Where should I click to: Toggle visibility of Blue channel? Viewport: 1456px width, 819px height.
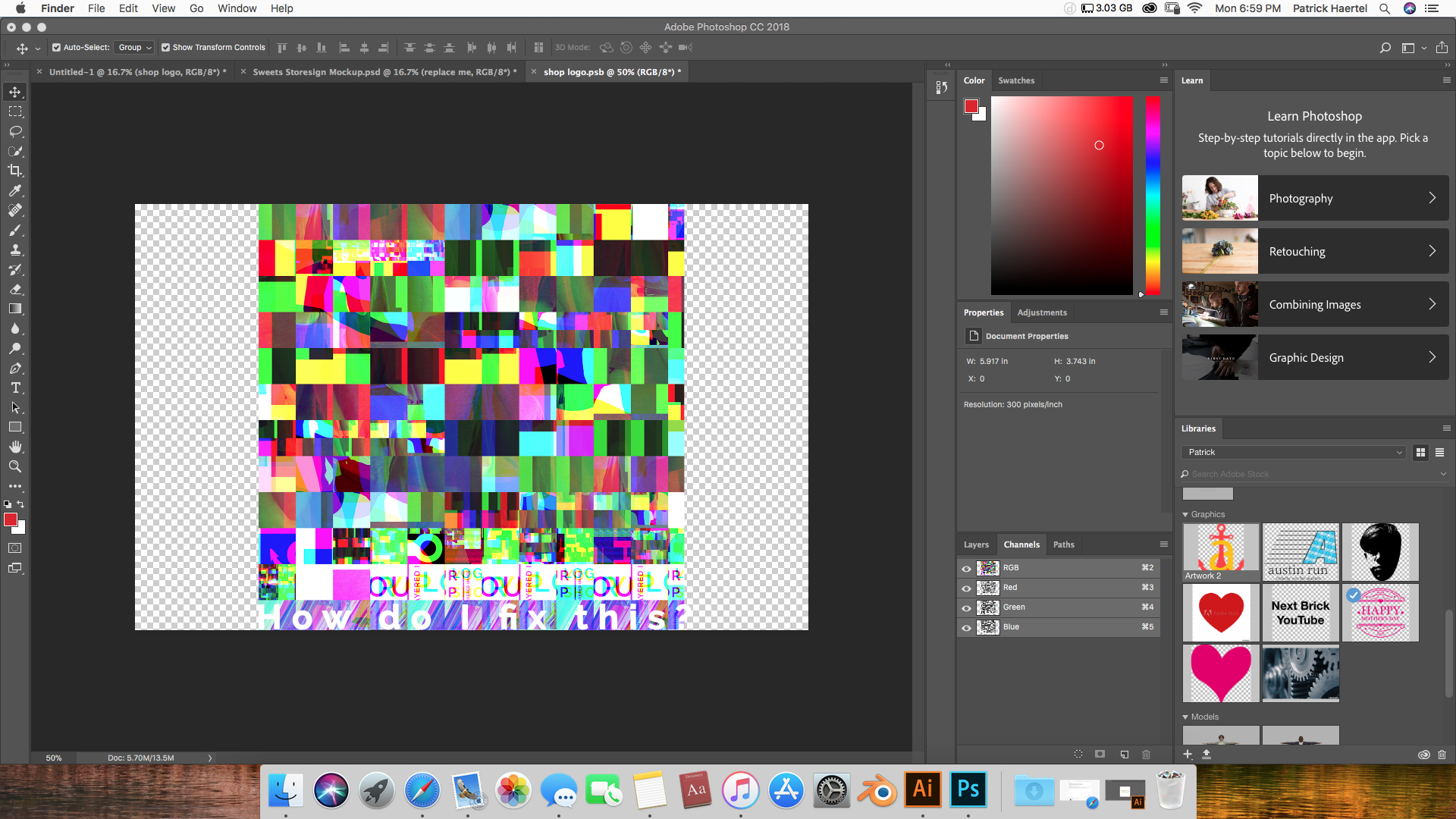965,627
